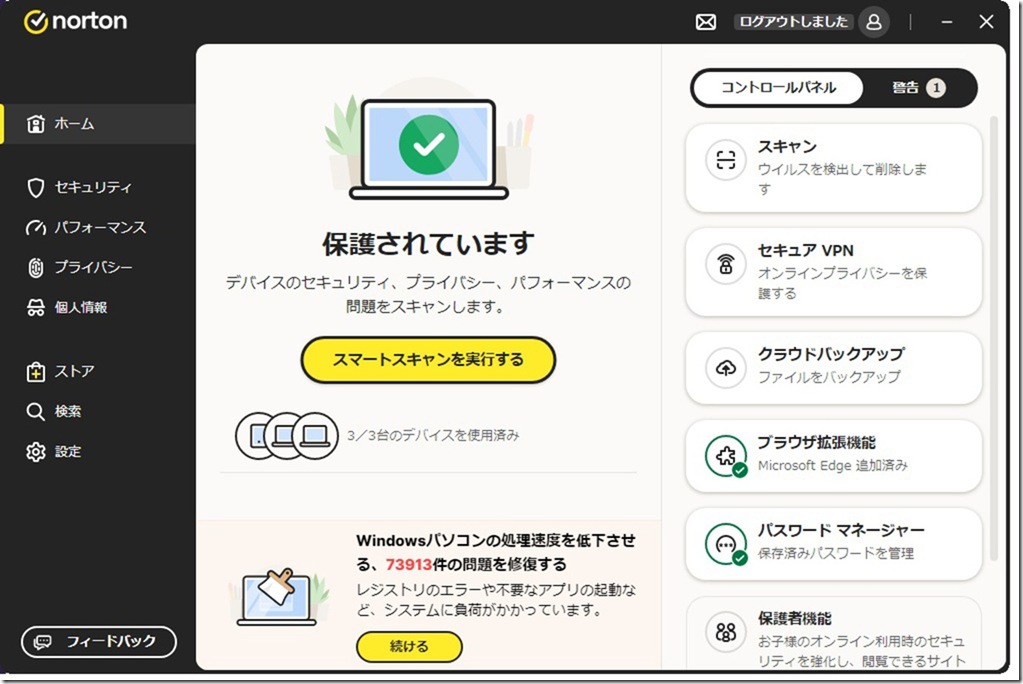Image resolution: width=1023 pixels, height=684 pixels.
Task: Click the 続ける button
Action: click(409, 647)
